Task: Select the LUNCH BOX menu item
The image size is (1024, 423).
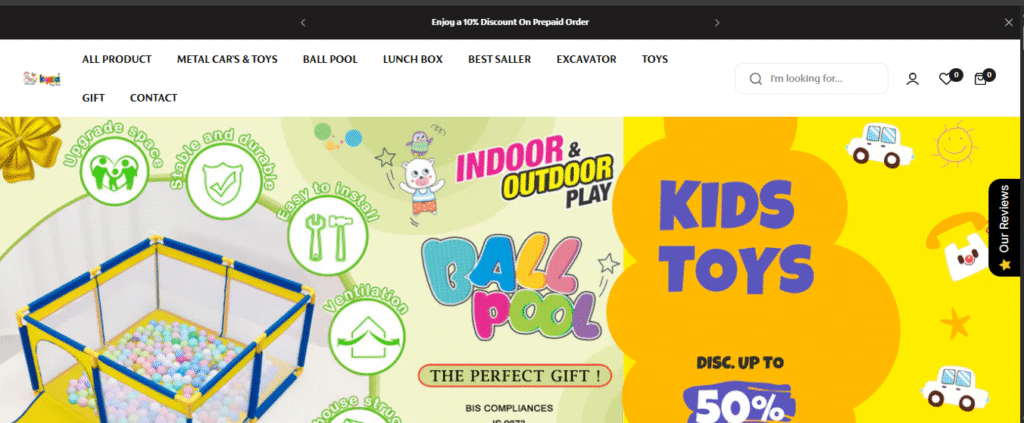Action: pyautogui.click(x=413, y=59)
